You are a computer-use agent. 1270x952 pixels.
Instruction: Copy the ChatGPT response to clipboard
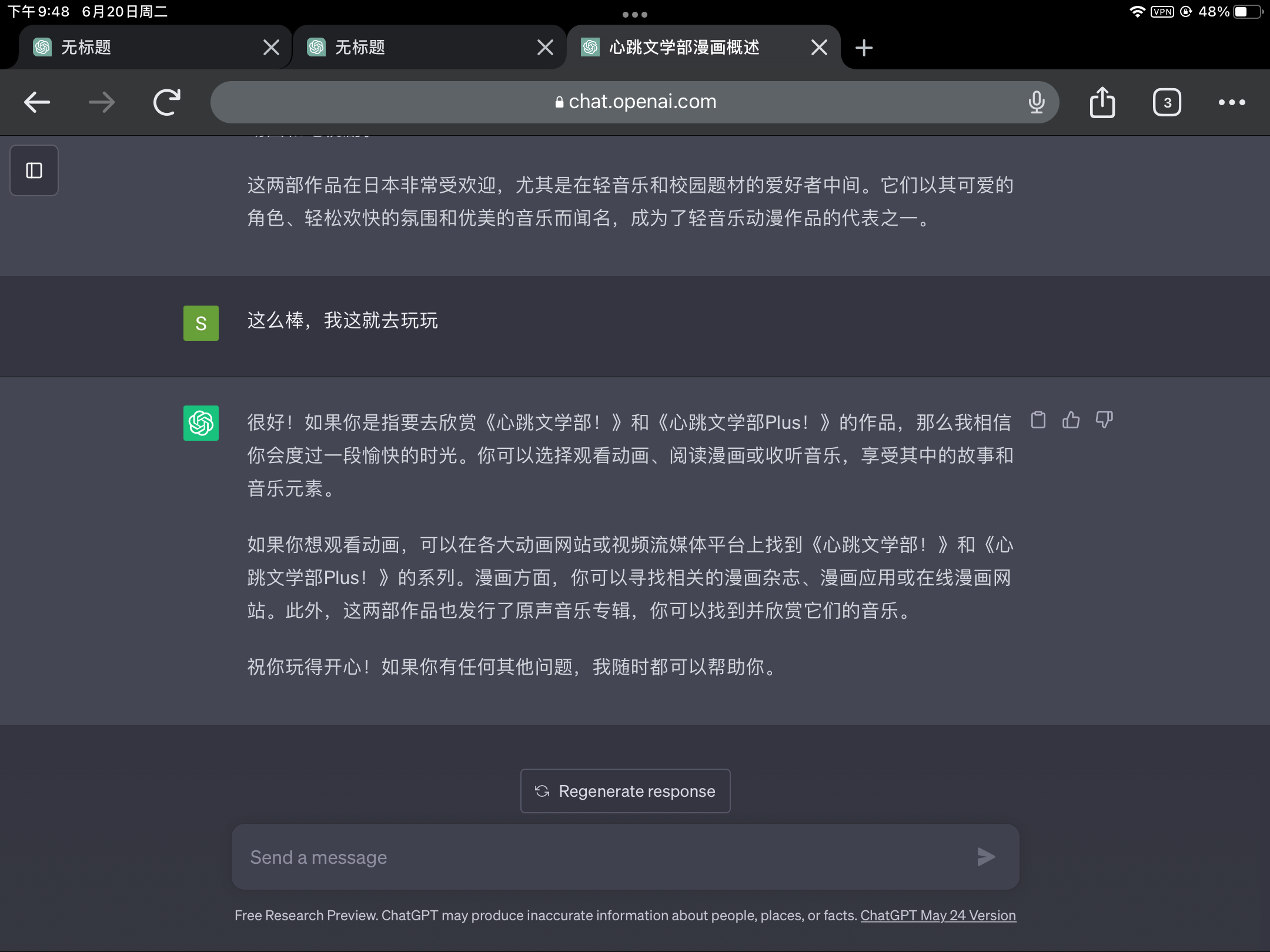pos(1038,421)
